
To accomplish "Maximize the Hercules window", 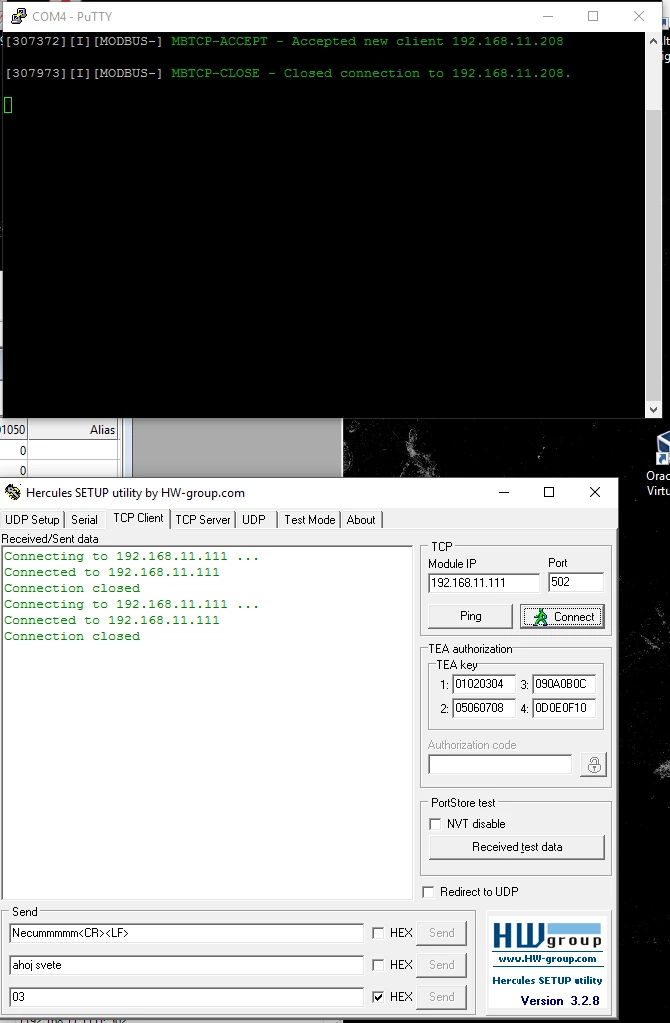I will (549, 492).
